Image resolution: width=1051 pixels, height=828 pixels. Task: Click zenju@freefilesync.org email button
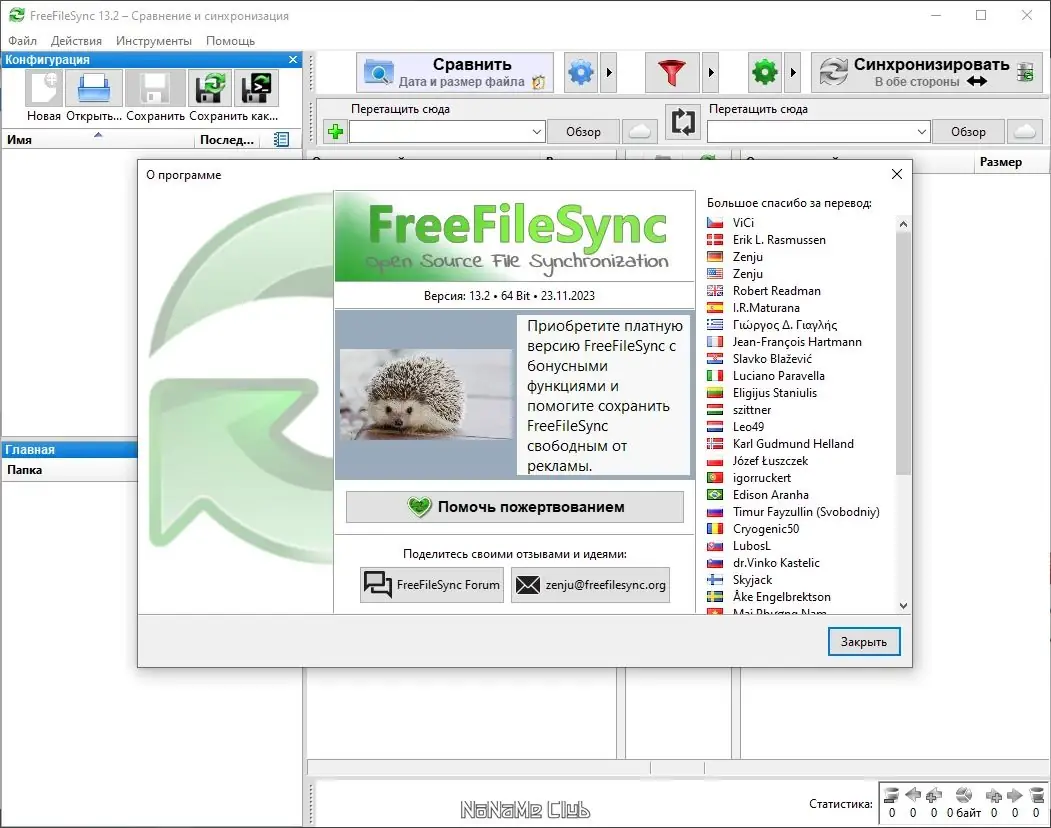[591, 585]
